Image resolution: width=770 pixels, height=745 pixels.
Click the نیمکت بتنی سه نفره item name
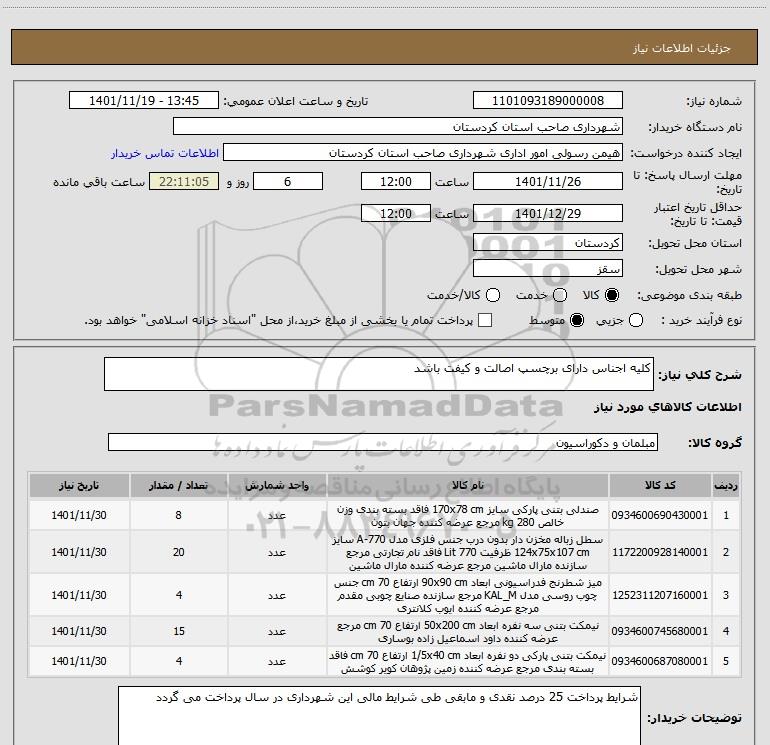click(x=468, y=632)
